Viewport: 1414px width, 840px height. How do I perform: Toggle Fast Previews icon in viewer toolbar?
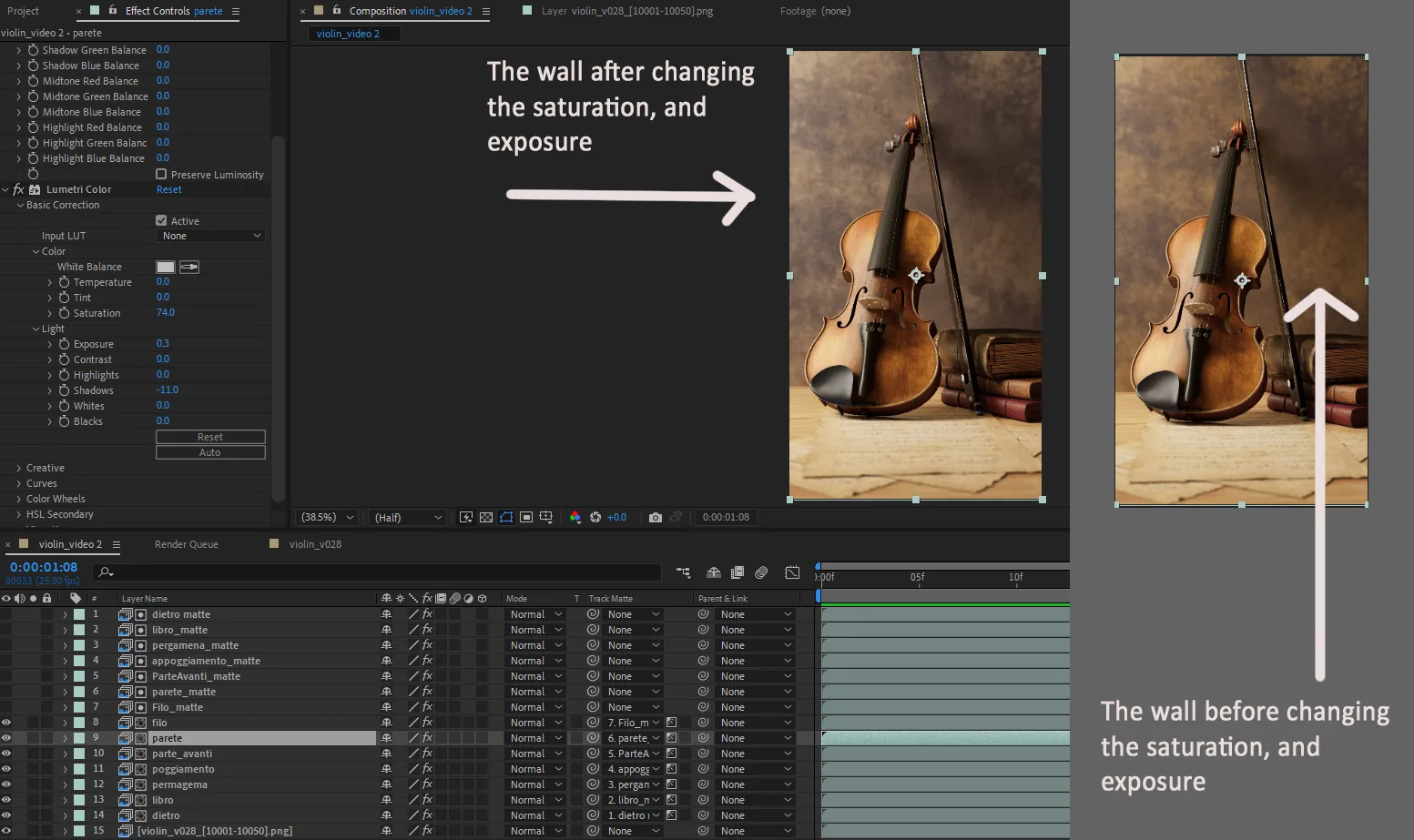pyautogui.click(x=466, y=517)
